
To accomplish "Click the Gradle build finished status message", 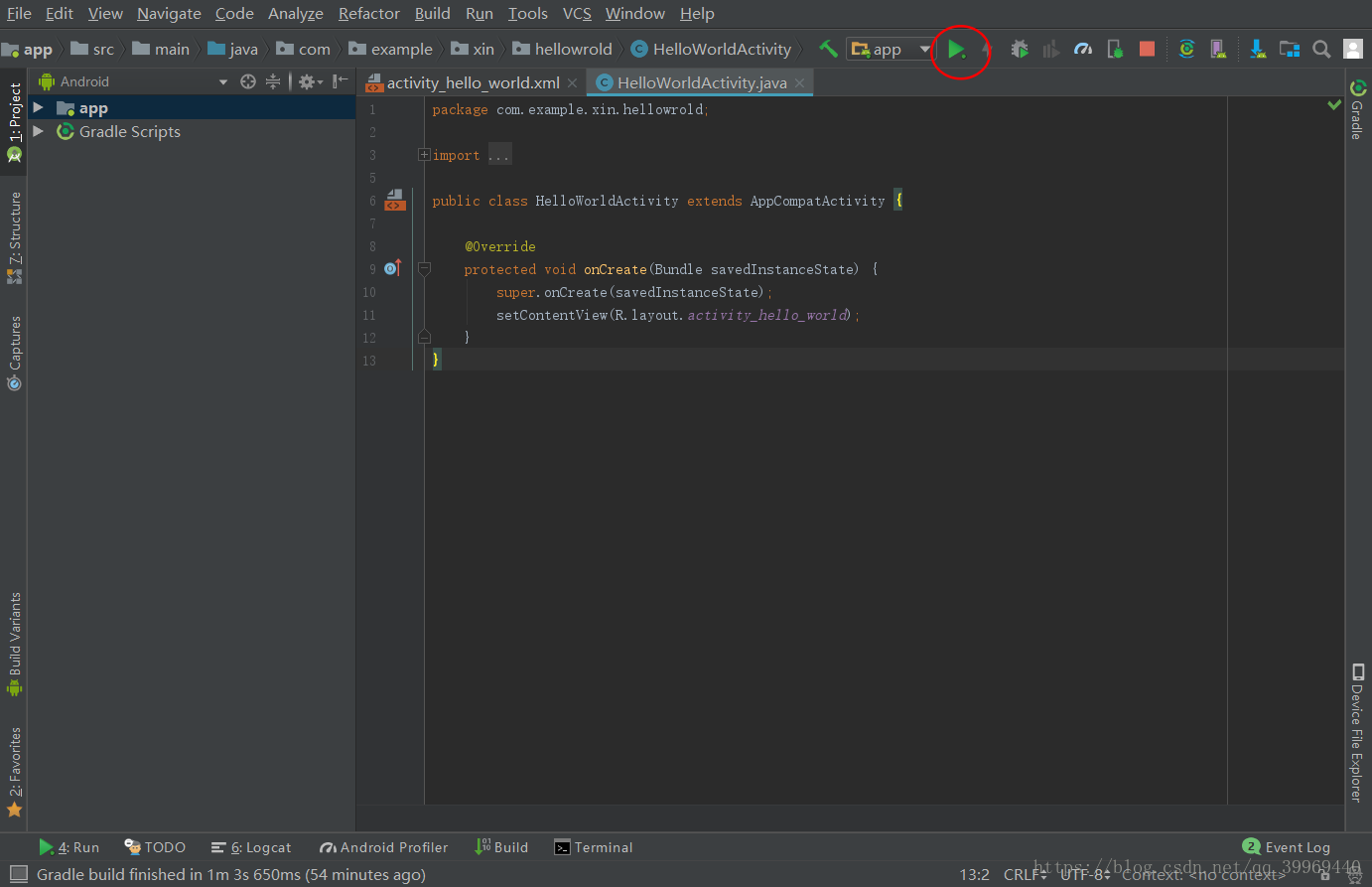I will coord(231,874).
